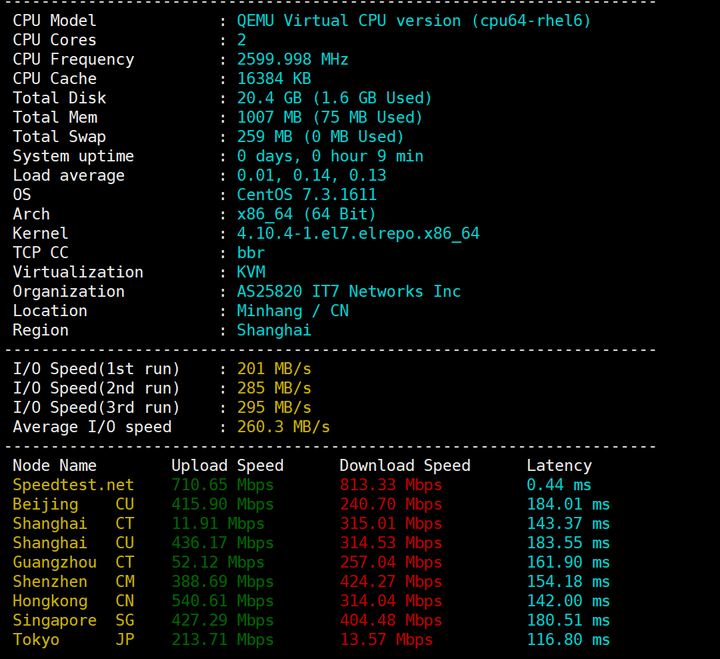Click the System uptime value
This screenshot has width=720, height=659.
(330, 156)
